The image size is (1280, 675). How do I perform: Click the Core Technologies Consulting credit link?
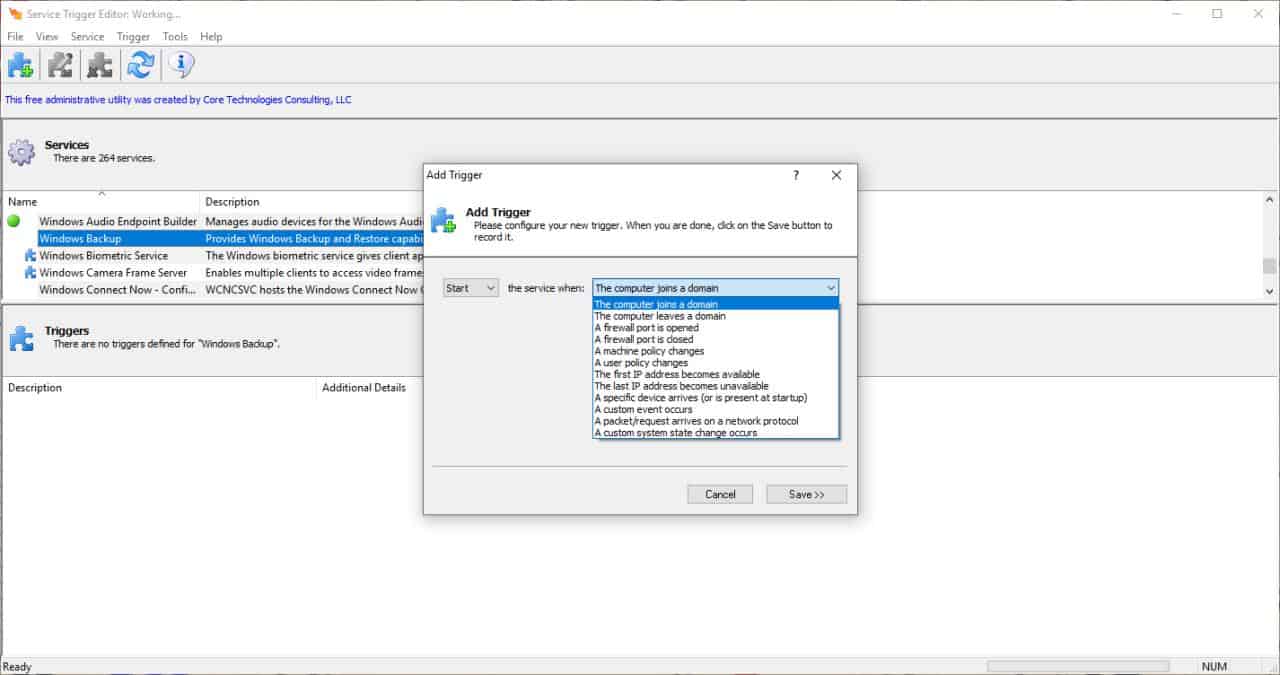tap(178, 100)
